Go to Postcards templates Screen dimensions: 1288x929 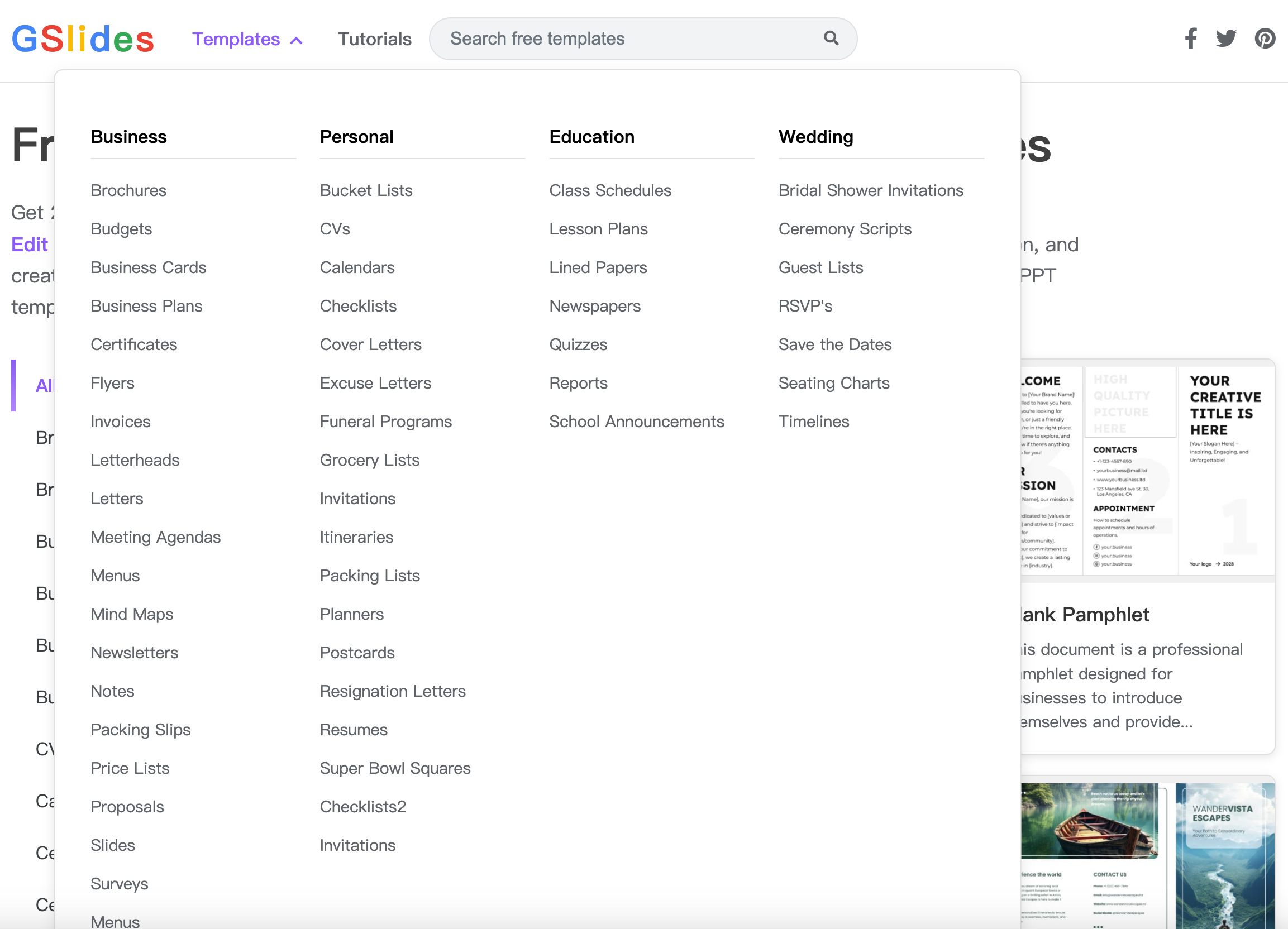coord(357,653)
